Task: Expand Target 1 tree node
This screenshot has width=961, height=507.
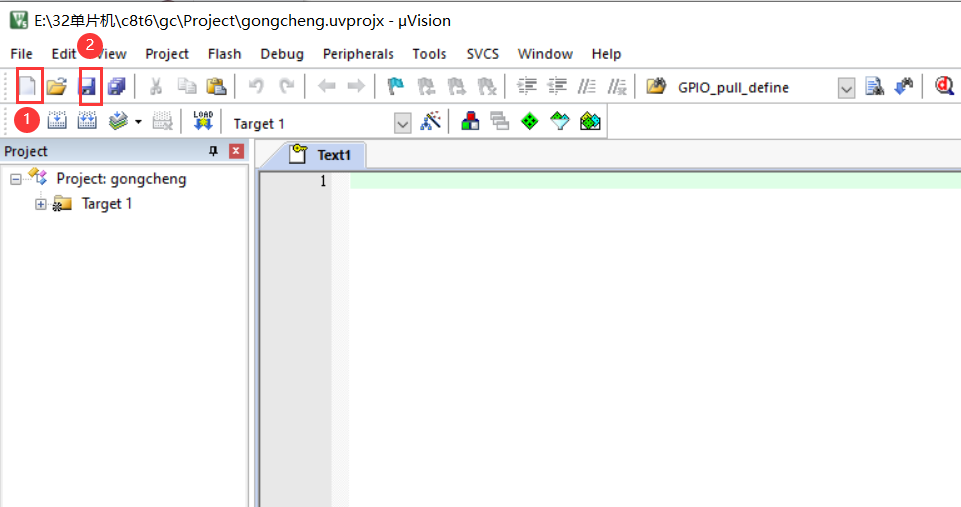Action: tap(40, 204)
